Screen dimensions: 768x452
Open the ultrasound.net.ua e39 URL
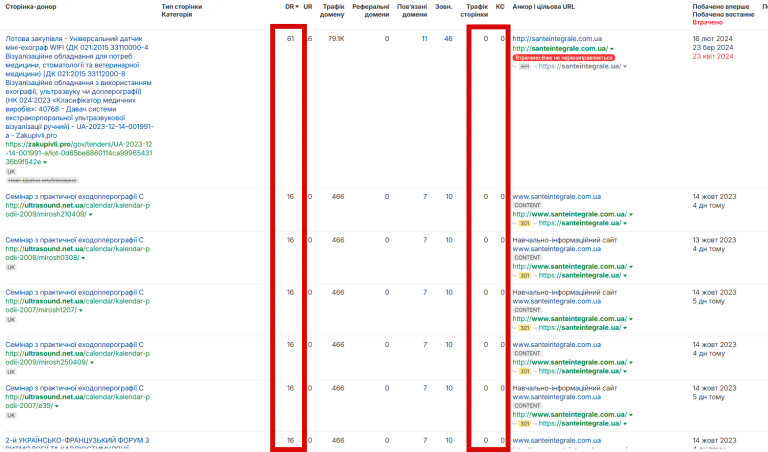pos(77,402)
